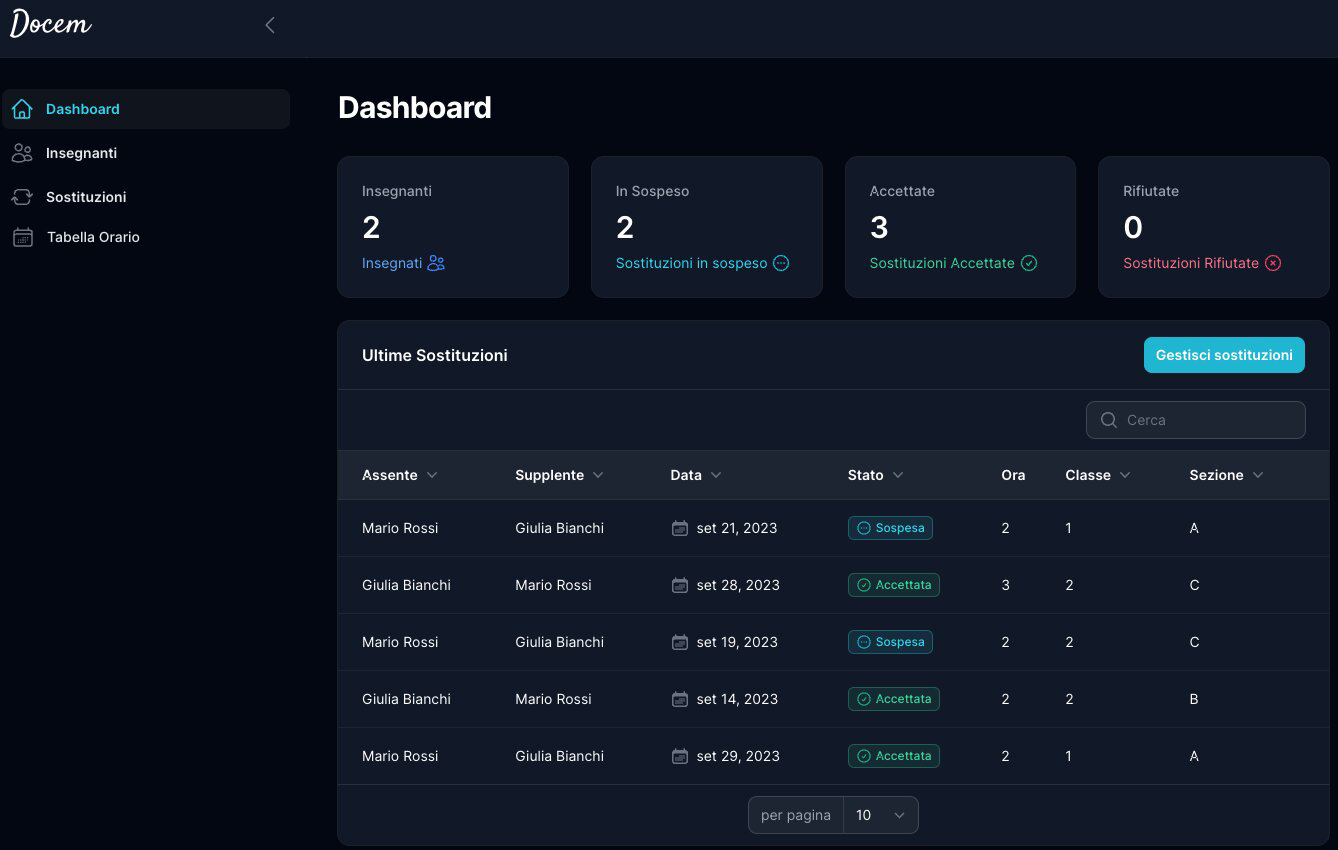Click the calendar icon next to set 21, 2023
1338x850 pixels.
[680, 528]
